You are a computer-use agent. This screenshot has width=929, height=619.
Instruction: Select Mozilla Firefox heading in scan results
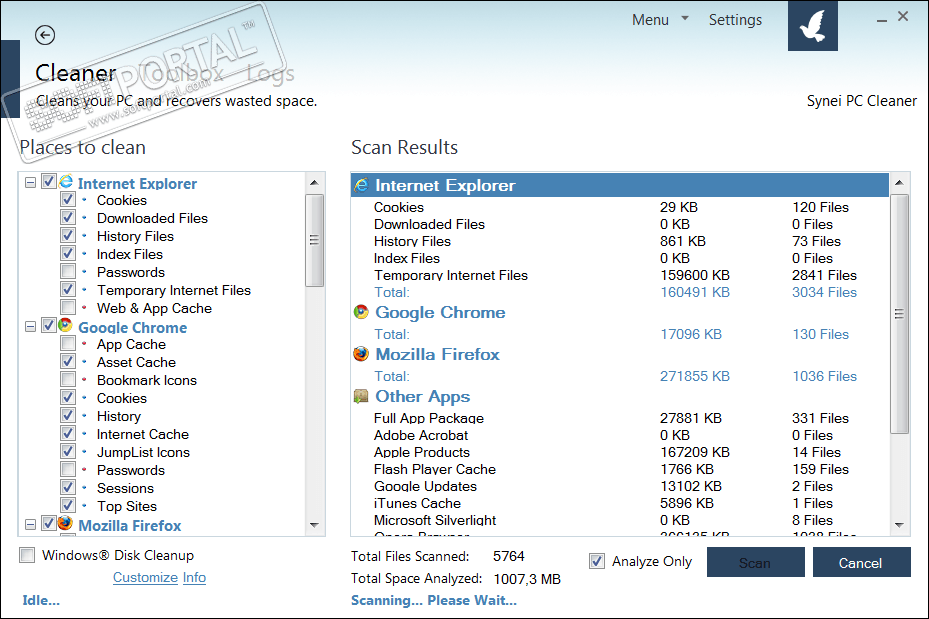[x=437, y=354]
